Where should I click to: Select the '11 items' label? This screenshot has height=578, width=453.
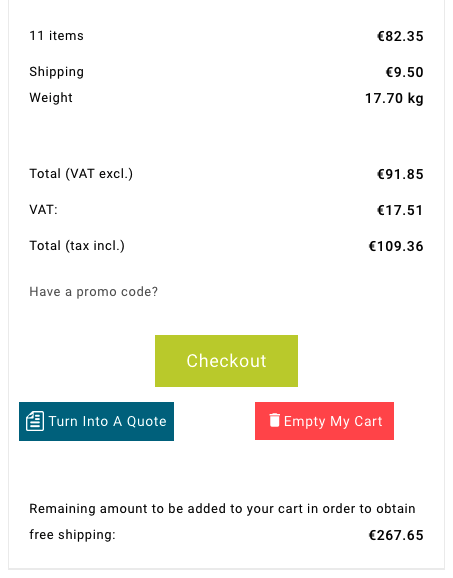pyautogui.click(x=56, y=36)
